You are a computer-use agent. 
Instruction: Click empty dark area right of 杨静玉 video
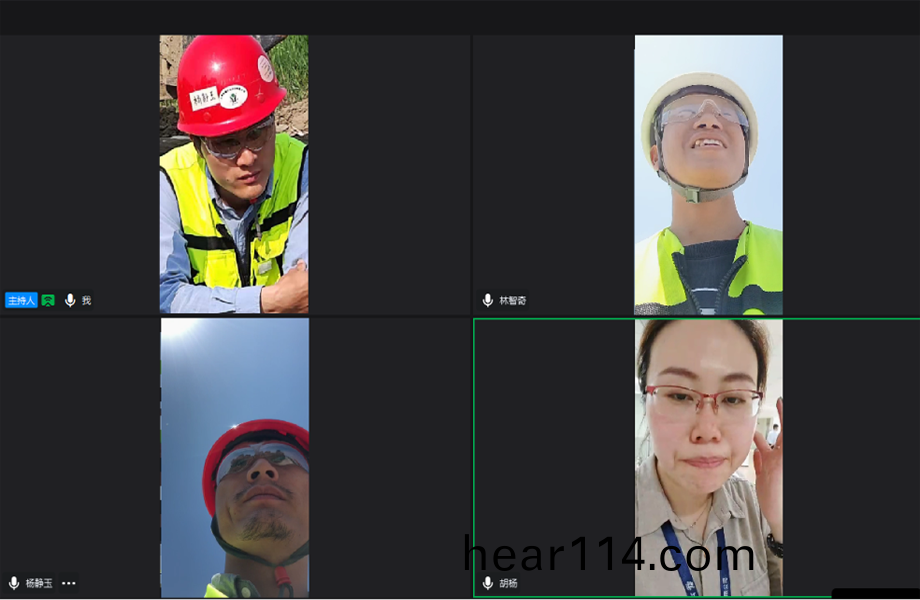coord(388,457)
